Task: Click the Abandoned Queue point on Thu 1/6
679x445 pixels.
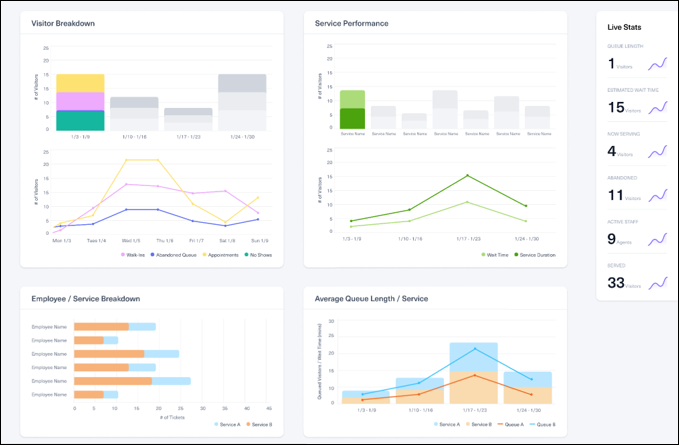Action: 158,210
